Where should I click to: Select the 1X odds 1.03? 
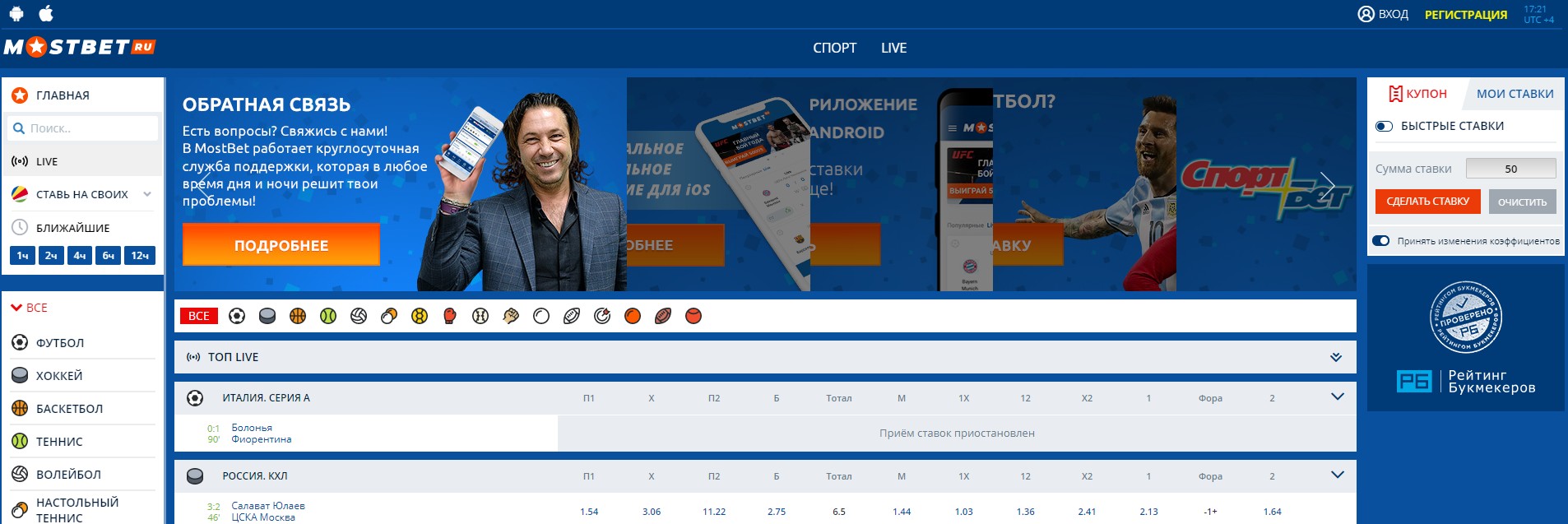click(964, 512)
